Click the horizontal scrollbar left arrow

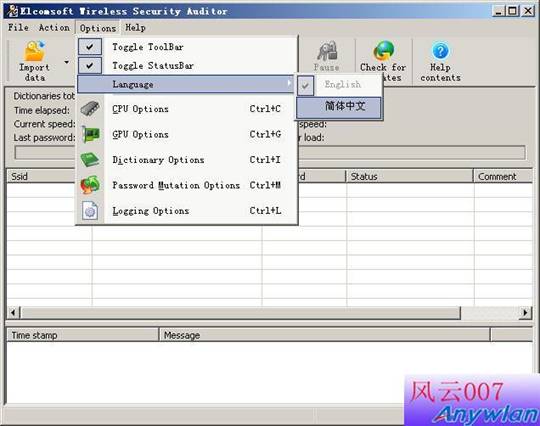click(13, 313)
